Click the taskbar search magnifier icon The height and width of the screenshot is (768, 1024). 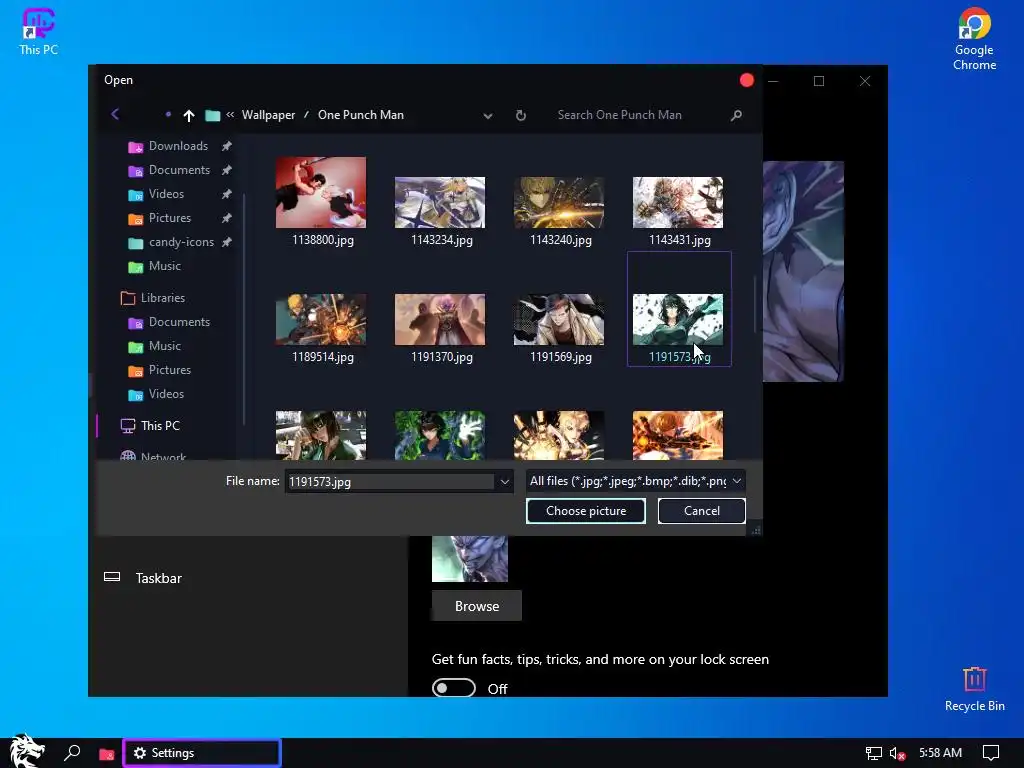(x=72, y=753)
